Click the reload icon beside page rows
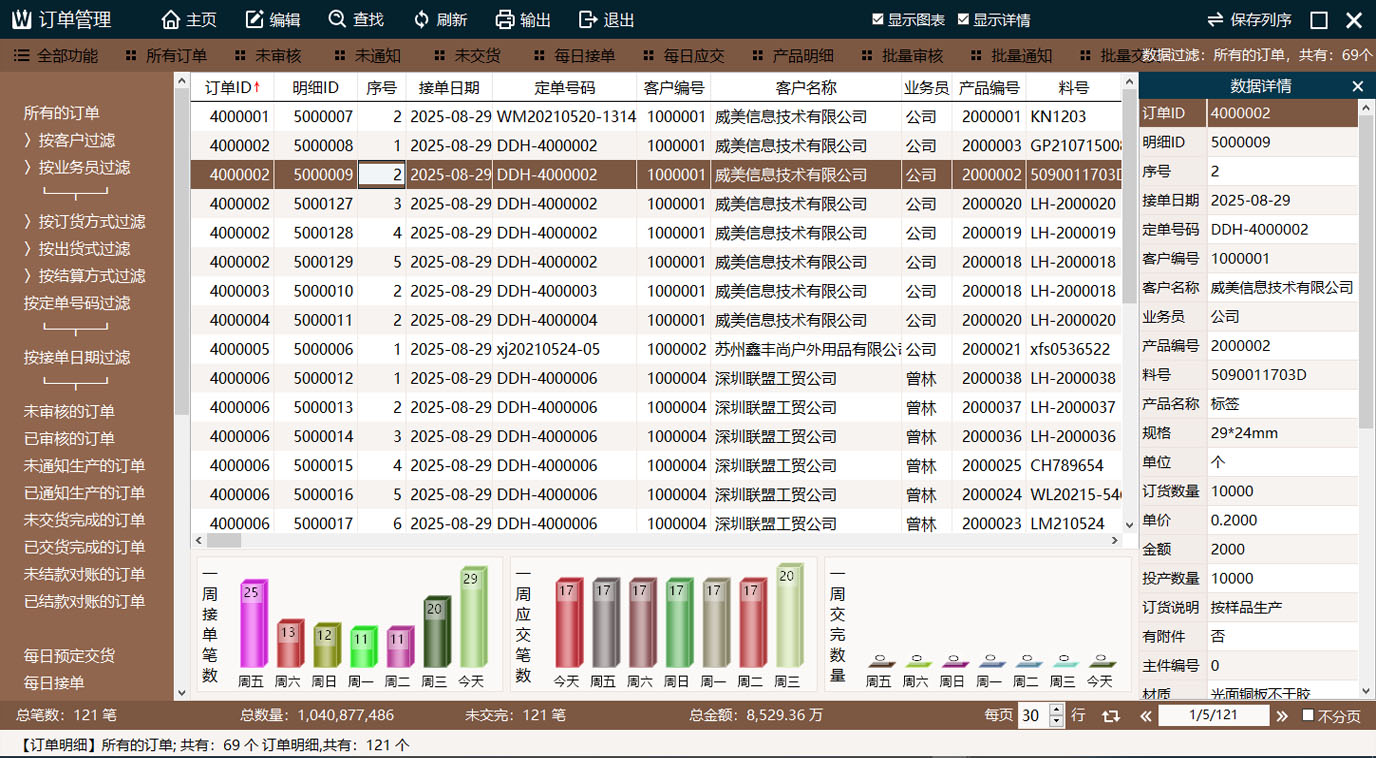This screenshot has width=1376, height=758. tap(1110, 716)
